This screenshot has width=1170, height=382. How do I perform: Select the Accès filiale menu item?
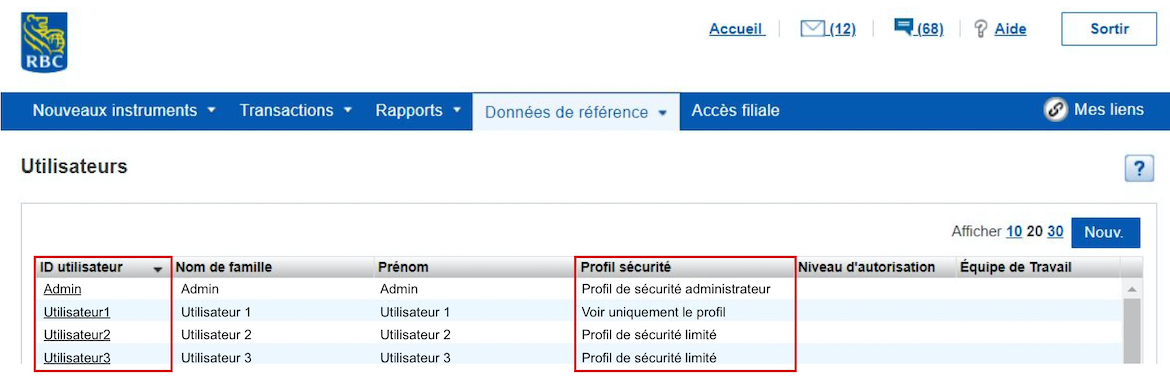tap(735, 110)
